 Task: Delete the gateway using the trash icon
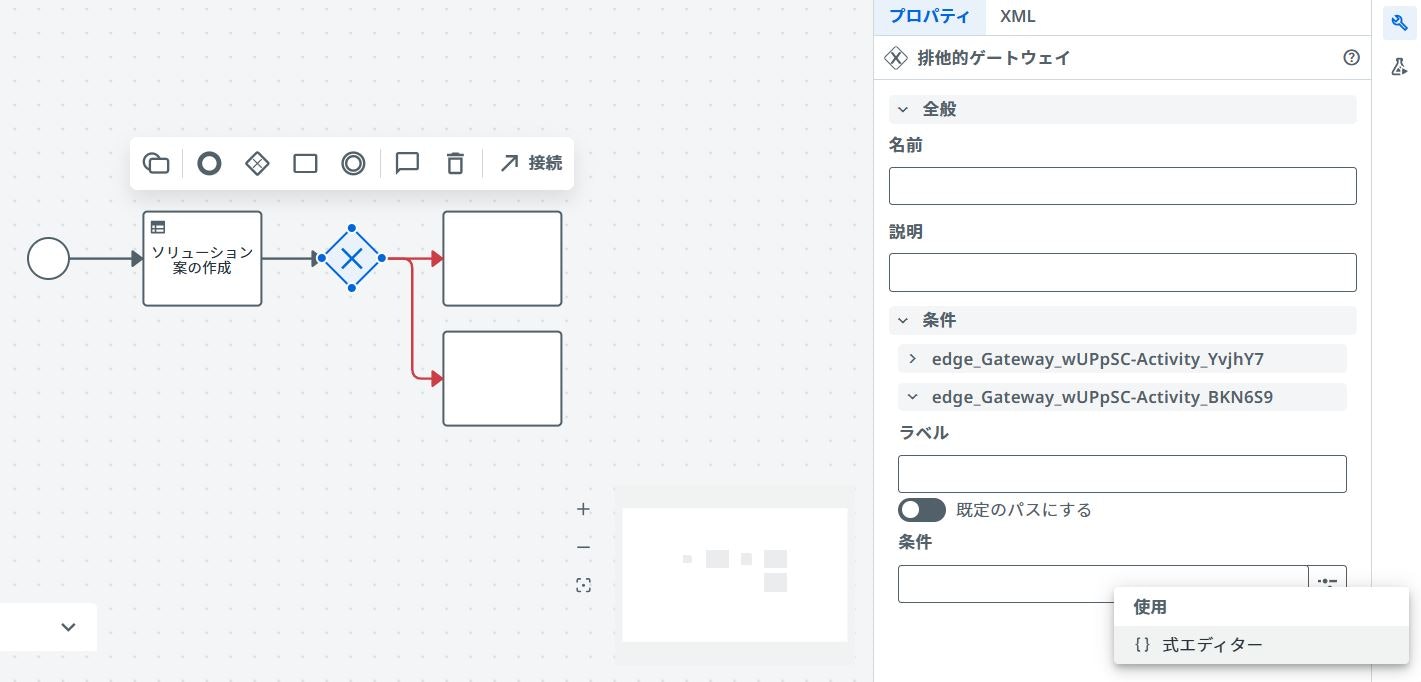pyautogui.click(x=455, y=163)
